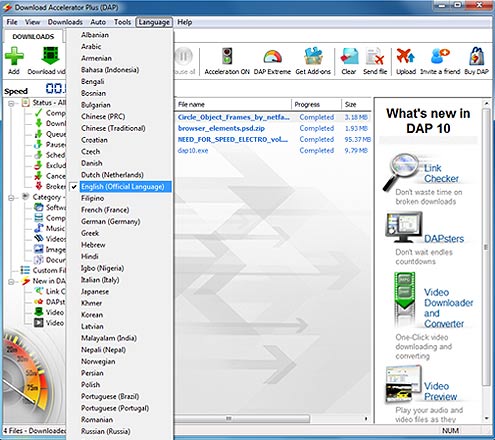495x440 pixels.
Task: Open the Link Checker link
Action: pyautogui.click(x=441, y=173)
